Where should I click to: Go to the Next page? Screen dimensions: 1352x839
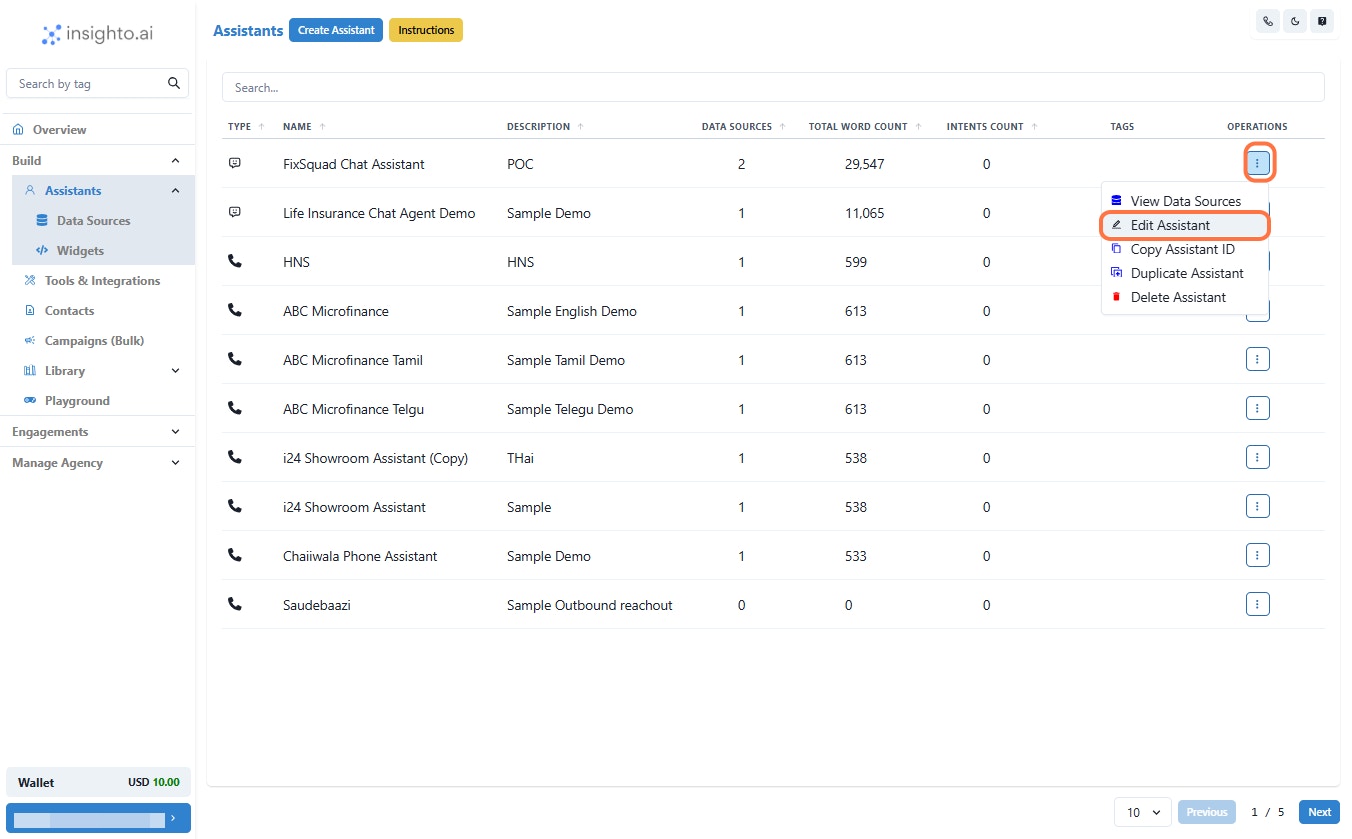(1319, 812)
